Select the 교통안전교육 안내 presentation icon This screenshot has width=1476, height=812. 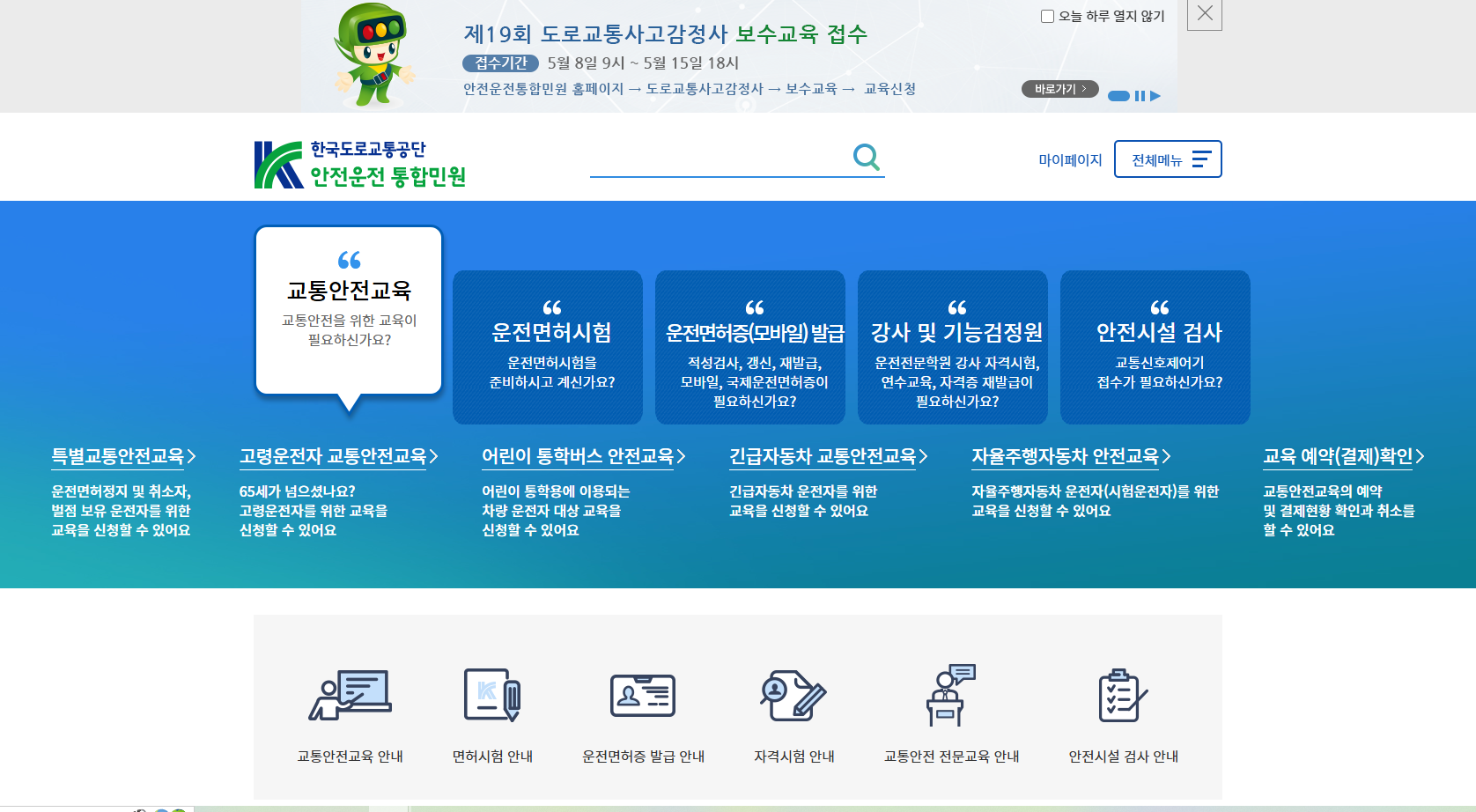[351, 694]
